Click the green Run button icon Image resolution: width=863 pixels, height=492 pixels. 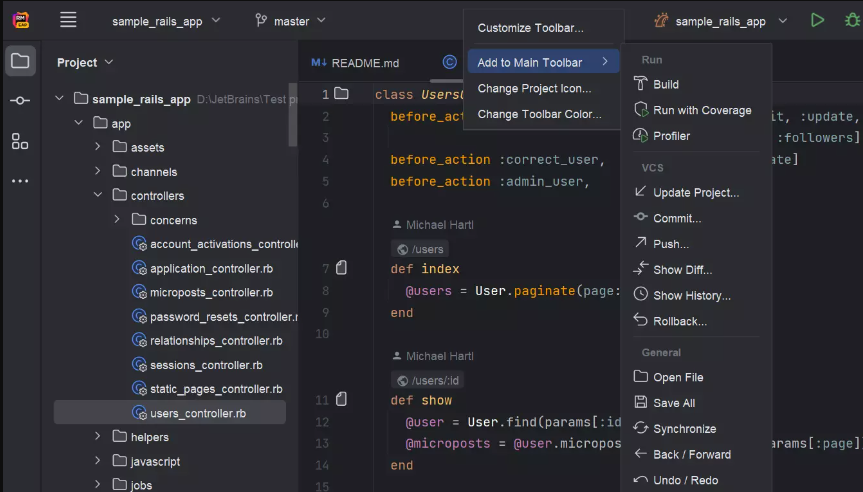[818, 20]
